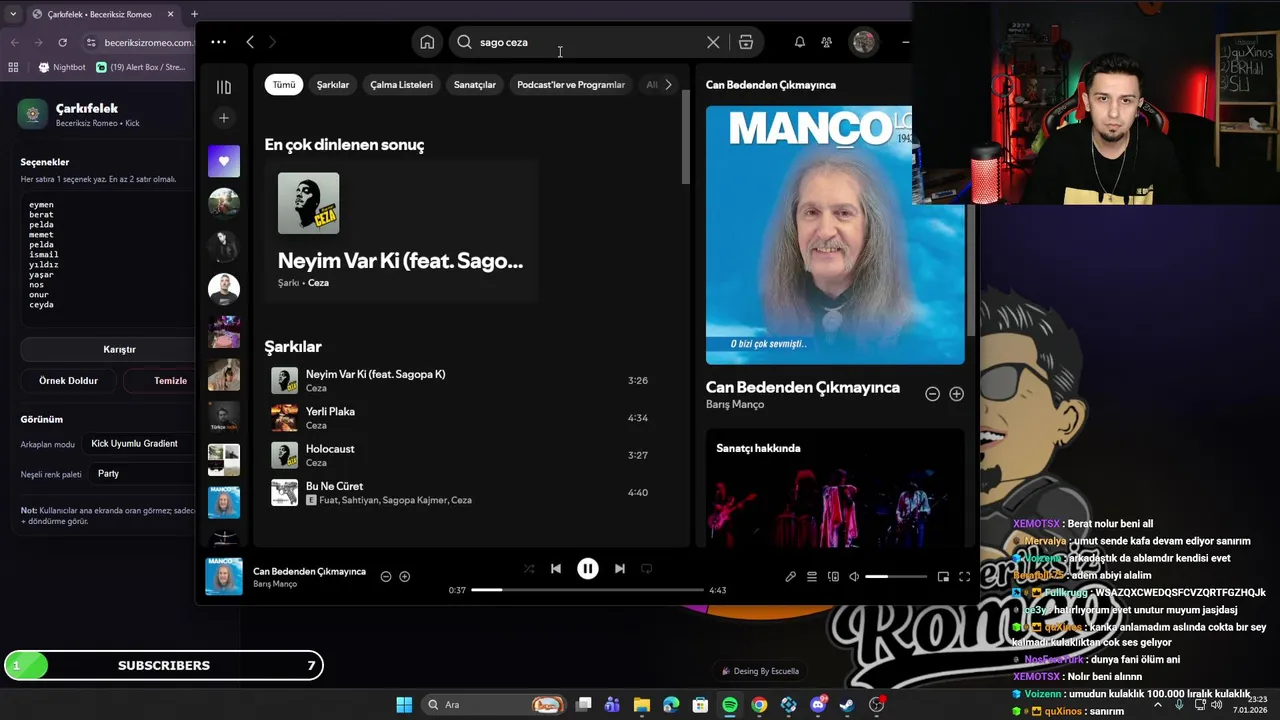Open top result Neyim Var Ki card
This screenshot has height=720, width=1280.
[x=401, y=232]
